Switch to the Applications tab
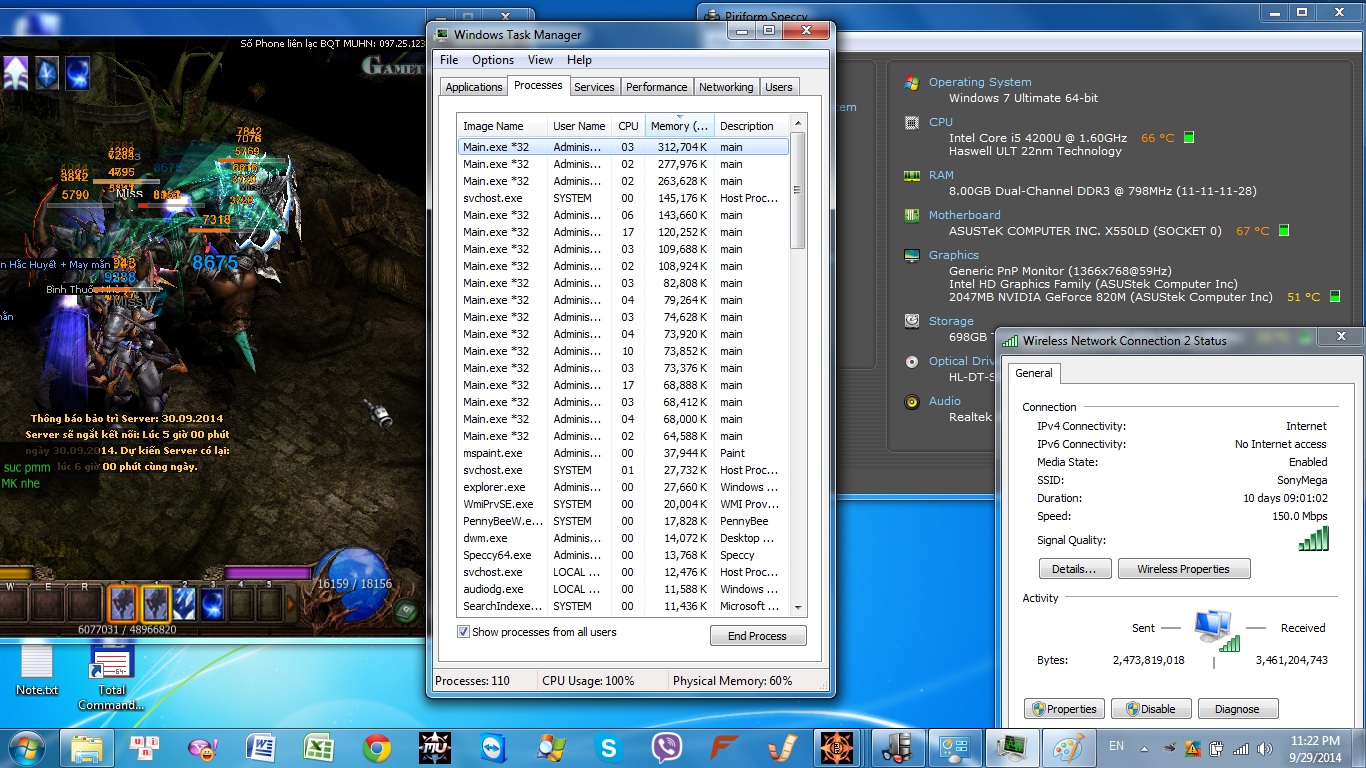 474,87
